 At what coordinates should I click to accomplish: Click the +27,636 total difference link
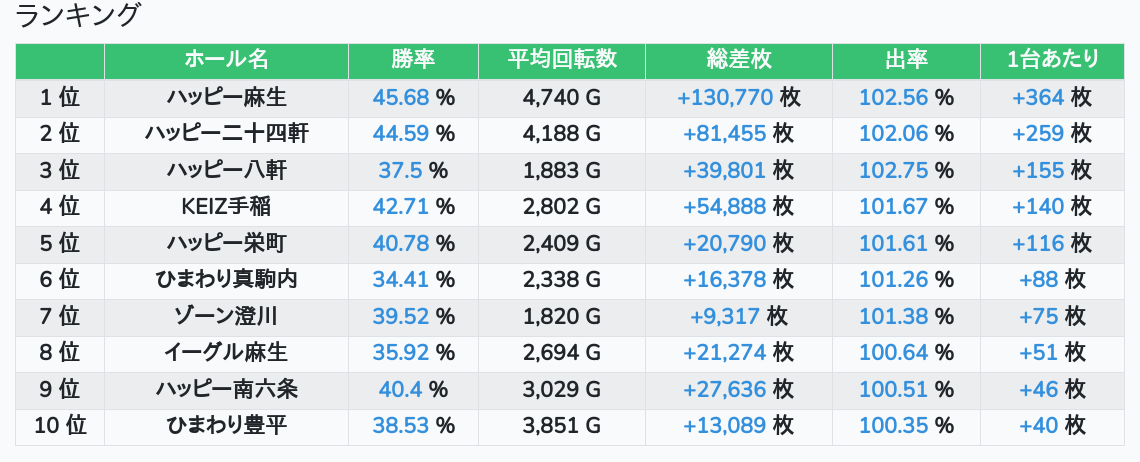click(725, 389)
